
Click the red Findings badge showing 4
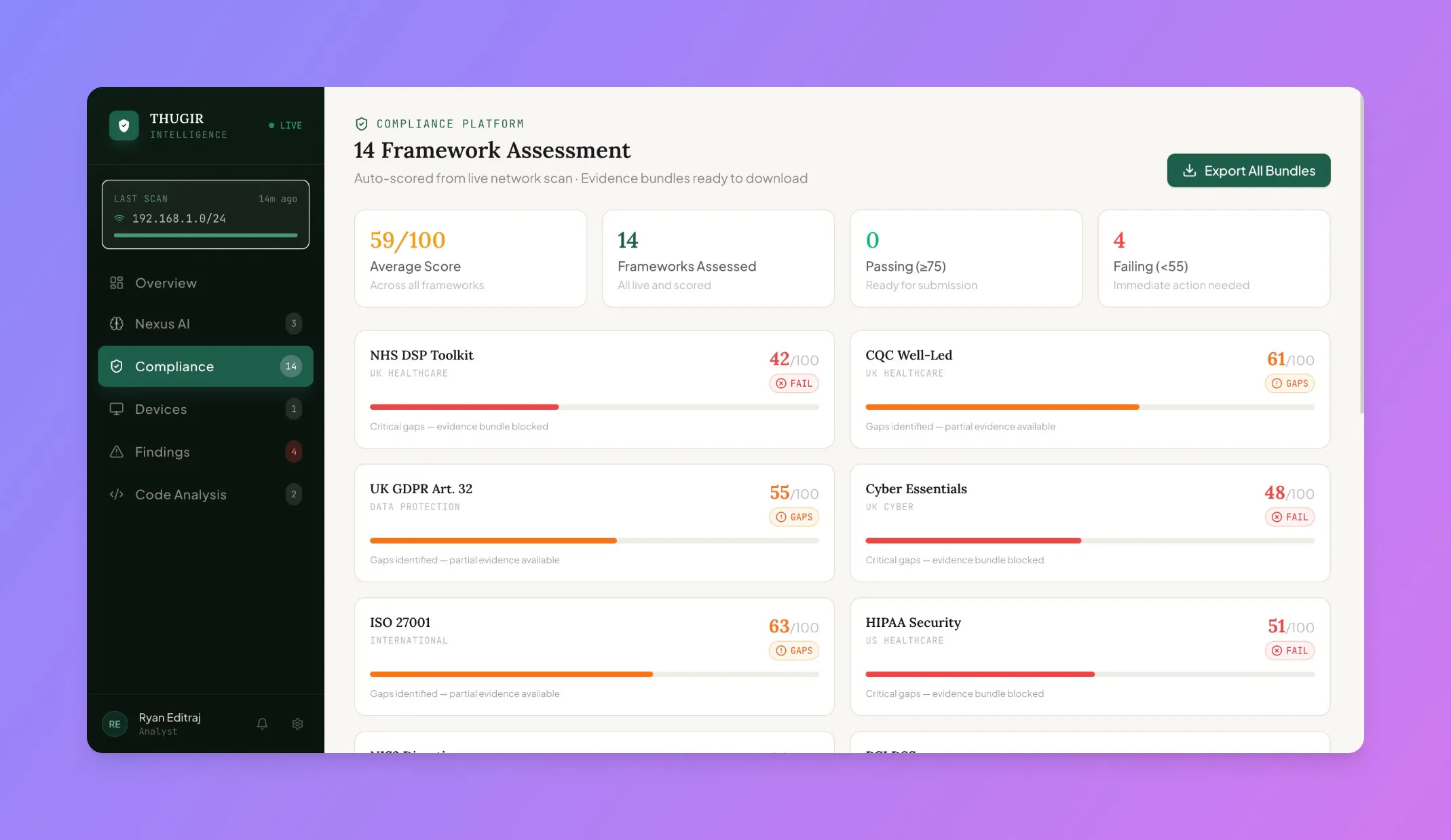click(x=294, y=452)
